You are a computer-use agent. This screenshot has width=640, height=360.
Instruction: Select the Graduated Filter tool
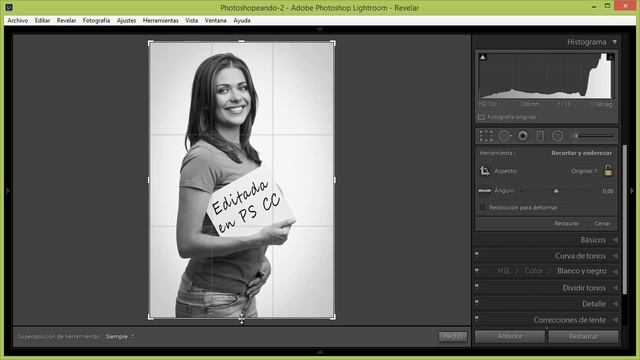pos(540,136)
